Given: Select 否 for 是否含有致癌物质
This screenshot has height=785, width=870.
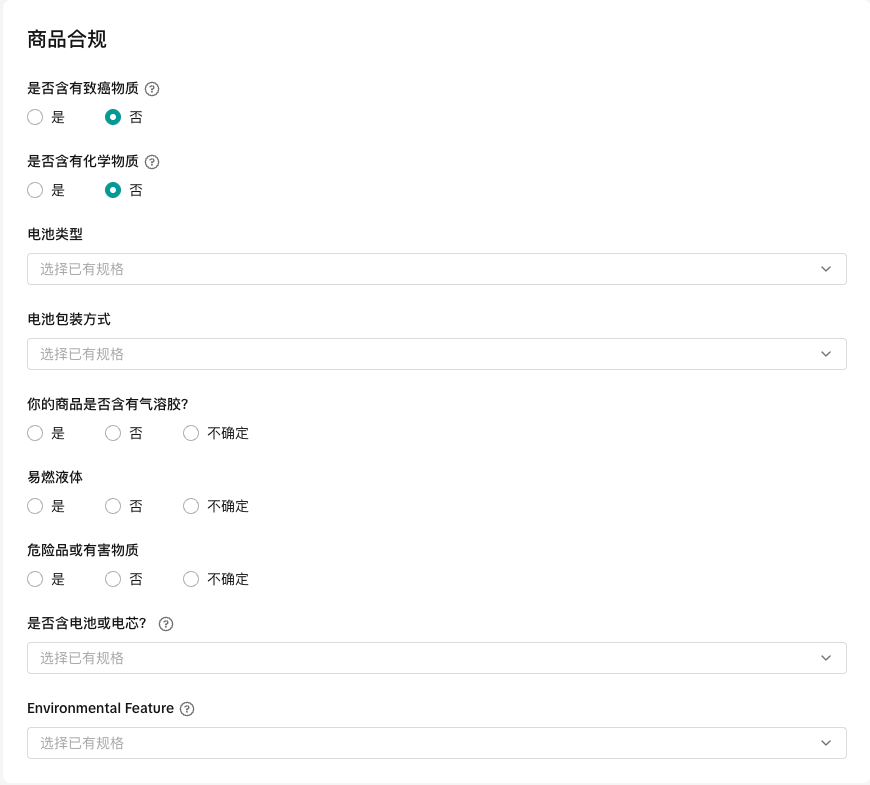Looking at the screenshot, I should [113, 117].
